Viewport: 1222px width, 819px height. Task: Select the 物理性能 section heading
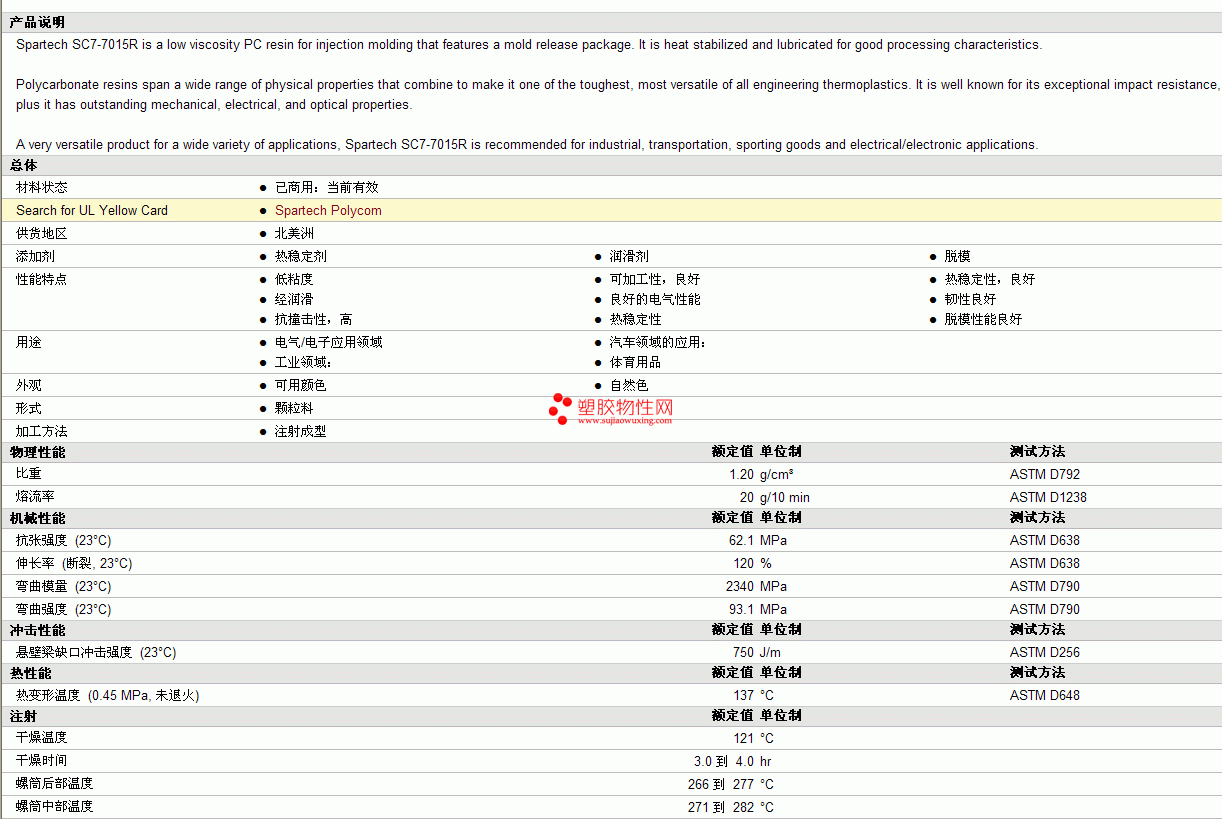(x=38, y=452)
